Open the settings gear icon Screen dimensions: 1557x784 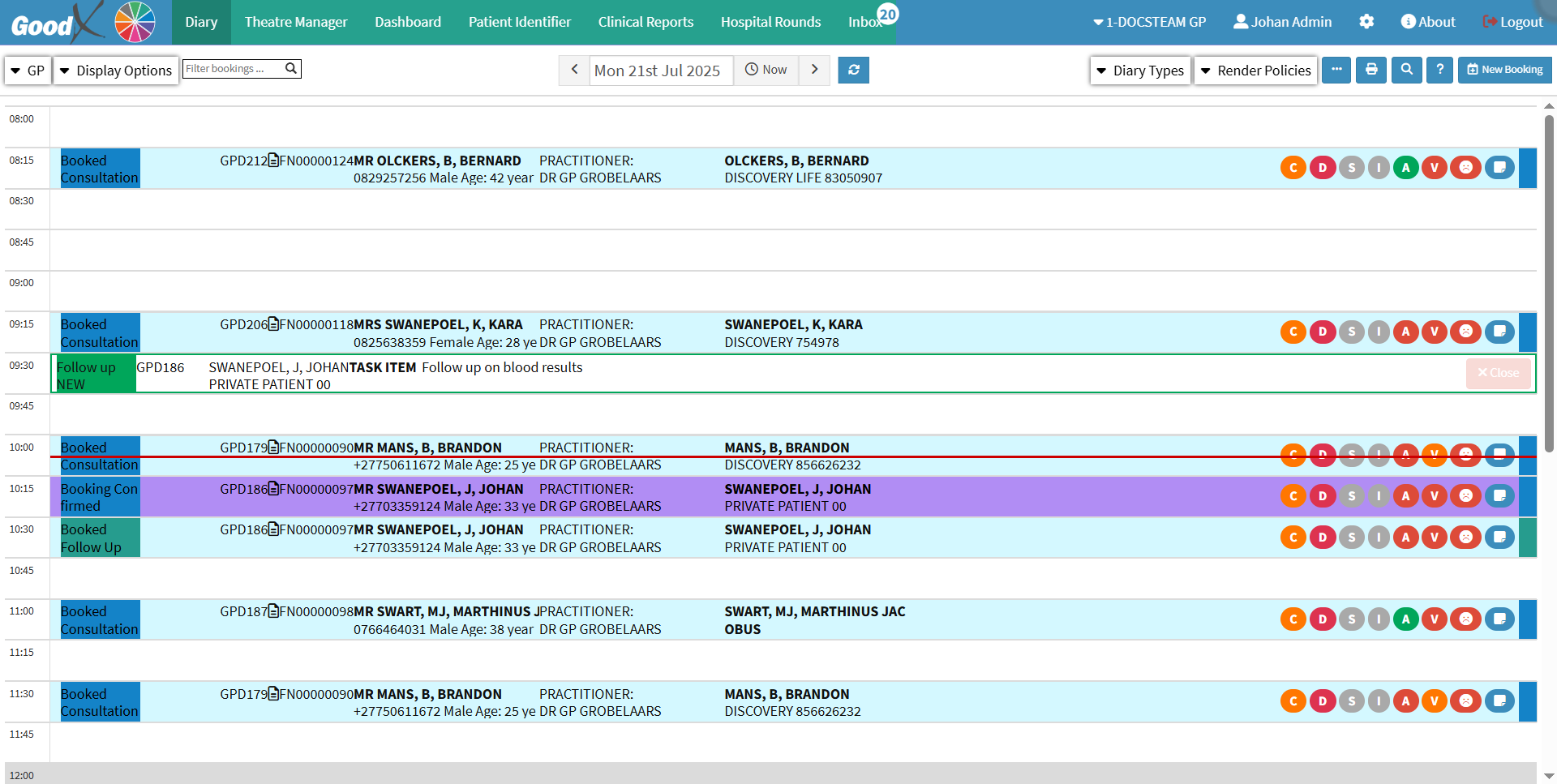tap(1366, 22)
